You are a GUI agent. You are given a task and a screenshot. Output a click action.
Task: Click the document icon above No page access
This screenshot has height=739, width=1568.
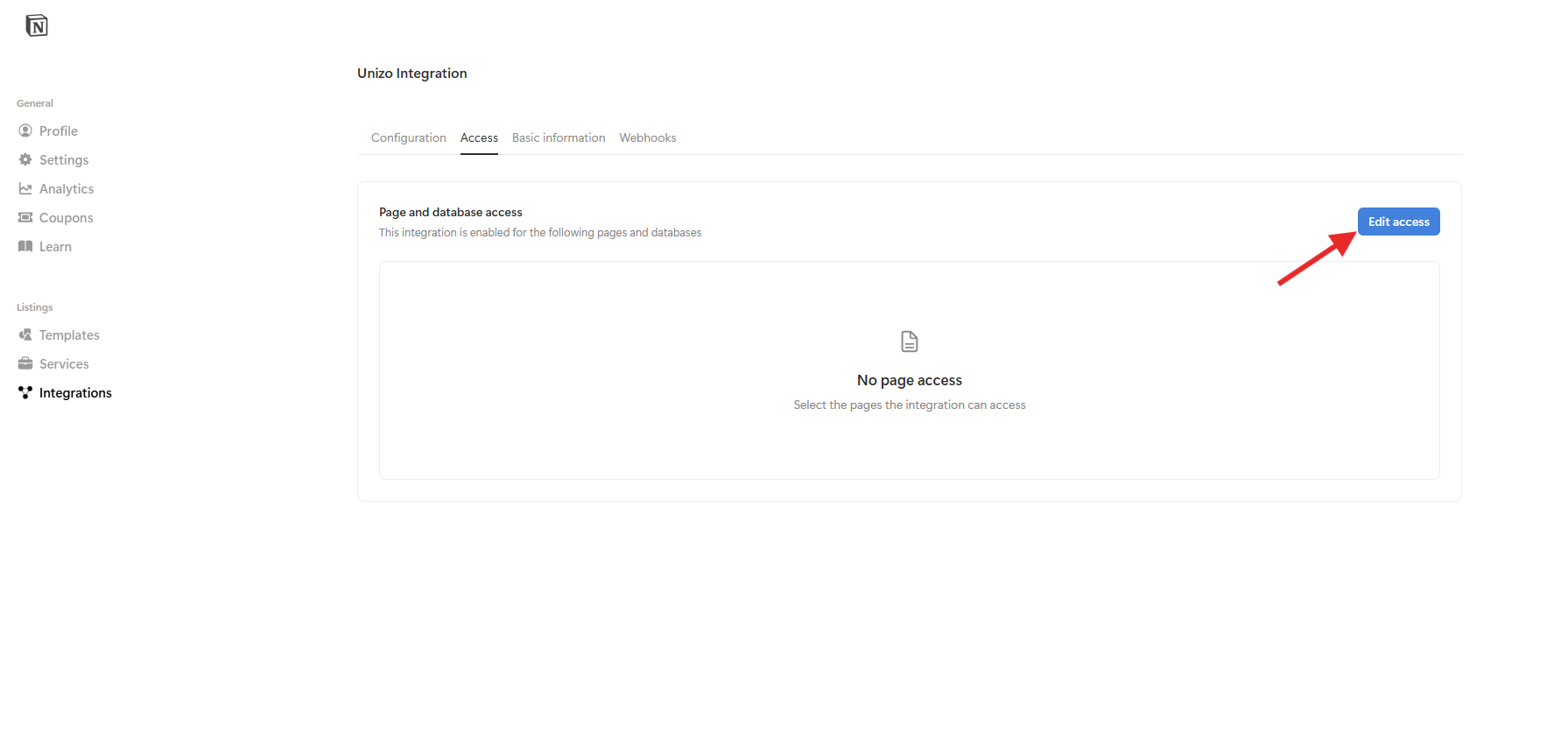click(x=910, y=341)
